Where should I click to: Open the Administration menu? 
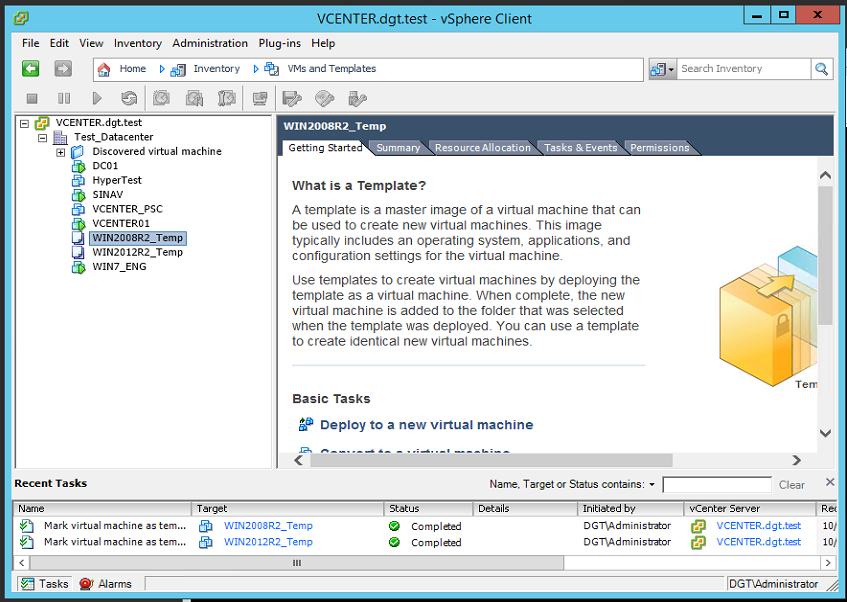coord(210,43)
